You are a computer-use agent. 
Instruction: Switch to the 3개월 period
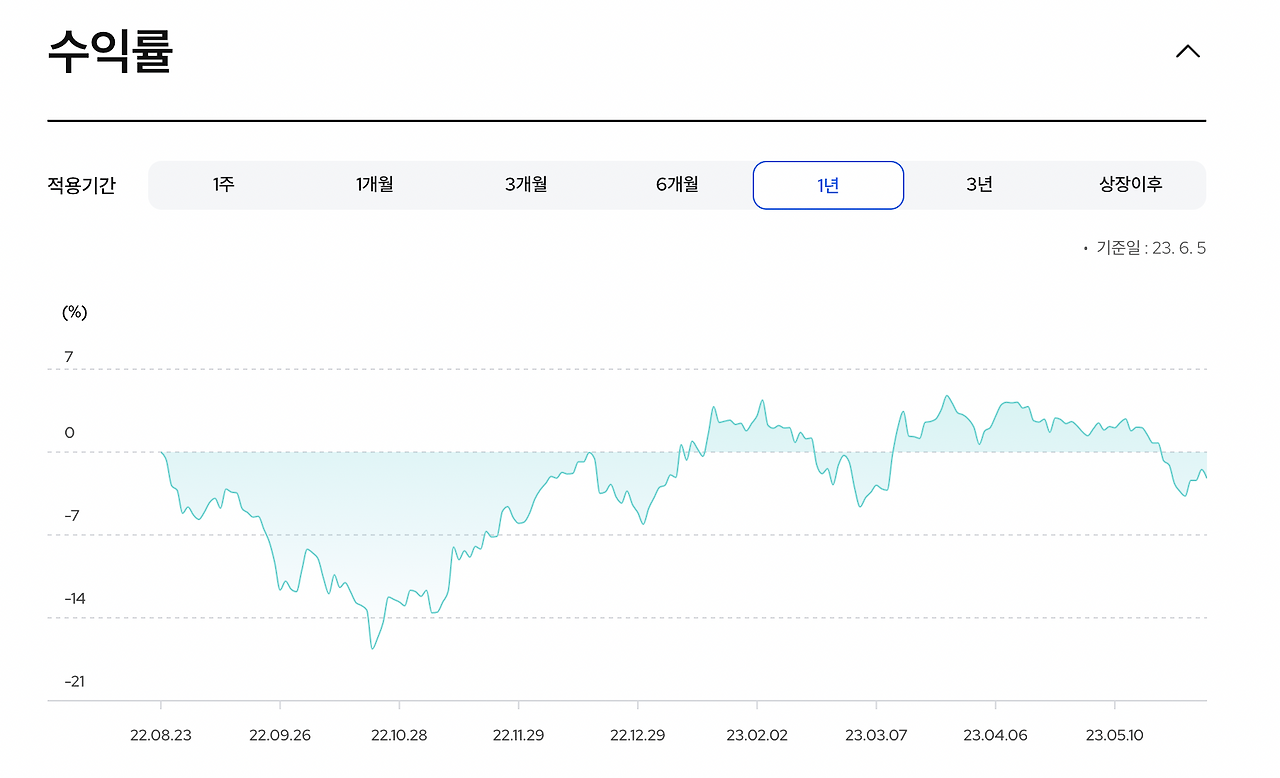click(x=525, y=184)
